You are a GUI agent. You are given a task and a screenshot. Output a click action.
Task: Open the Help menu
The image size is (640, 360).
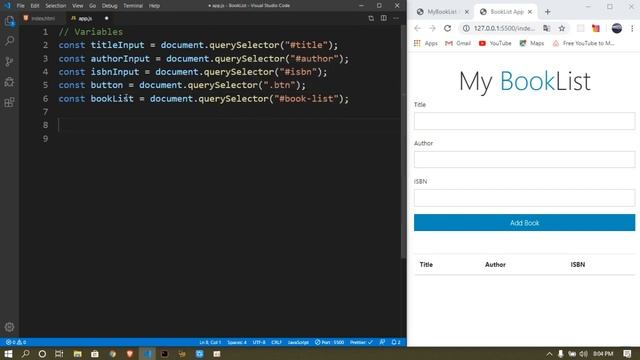[154, 6]
